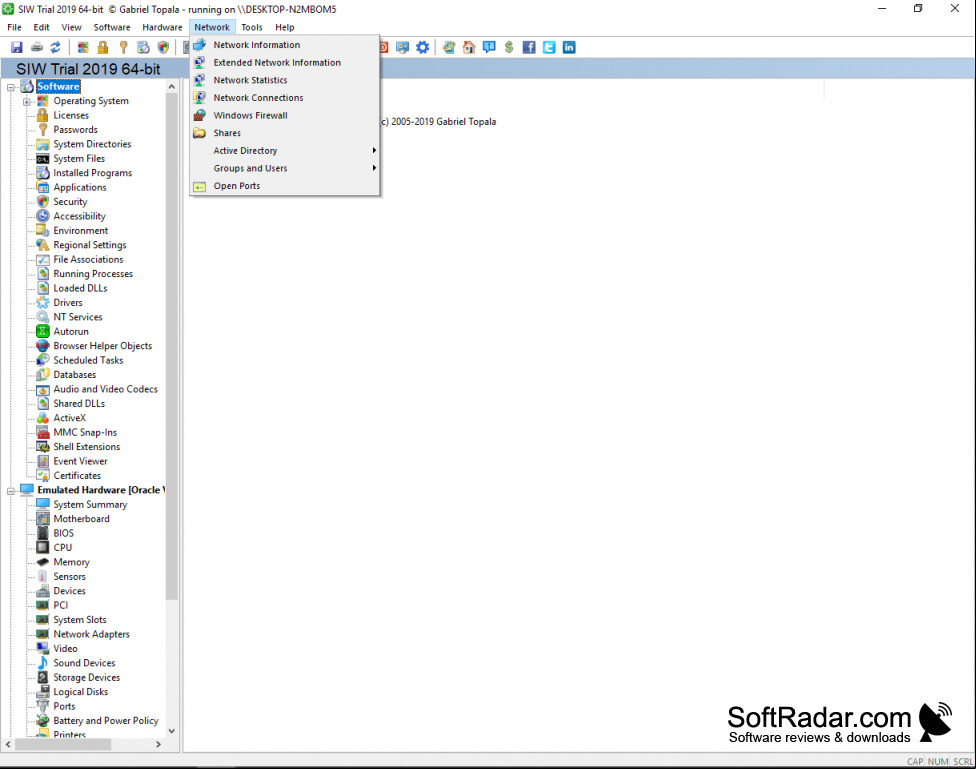
Task: Click the Memory module icon in the tree
Action: (42, 562)
